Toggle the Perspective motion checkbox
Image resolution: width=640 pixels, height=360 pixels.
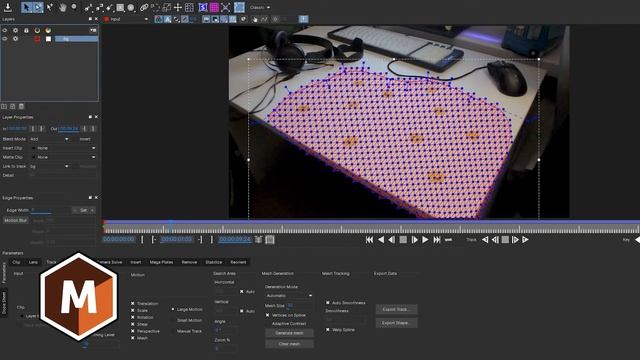133,331
